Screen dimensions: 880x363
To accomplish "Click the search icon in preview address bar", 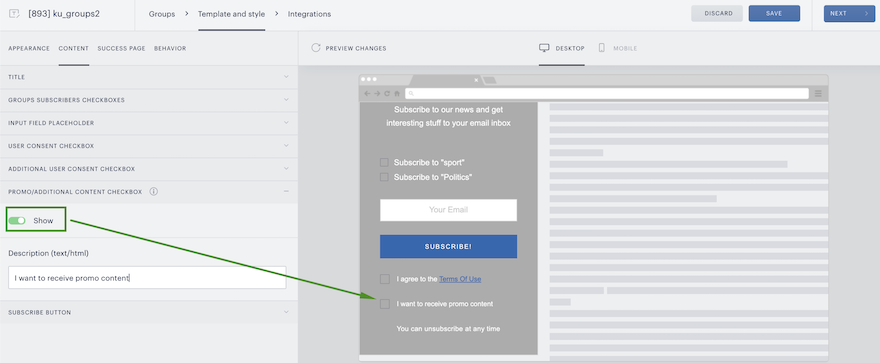I will coord(411,94).
